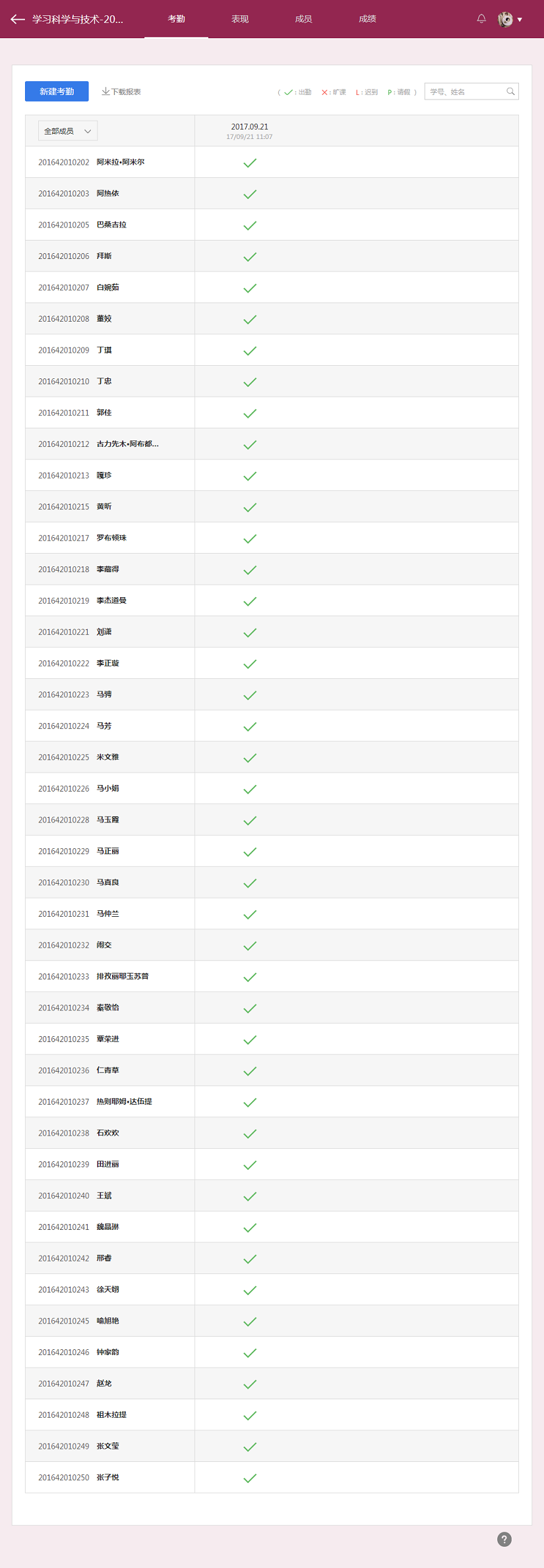Click the 新建考勤 button

[x=57, y=92]
